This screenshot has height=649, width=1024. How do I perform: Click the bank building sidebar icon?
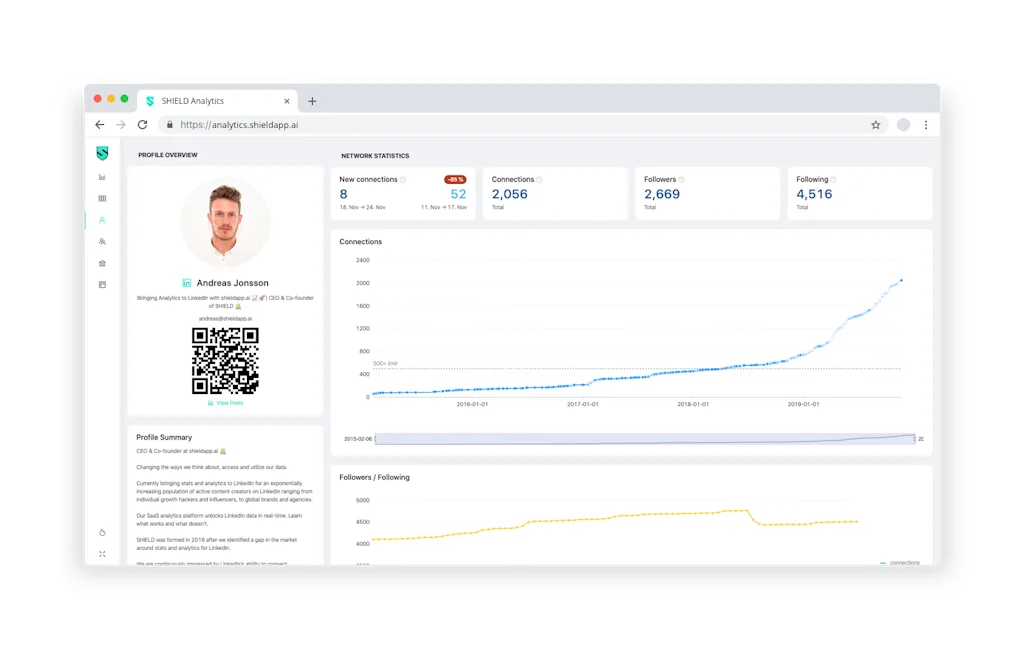click(102, 263)
